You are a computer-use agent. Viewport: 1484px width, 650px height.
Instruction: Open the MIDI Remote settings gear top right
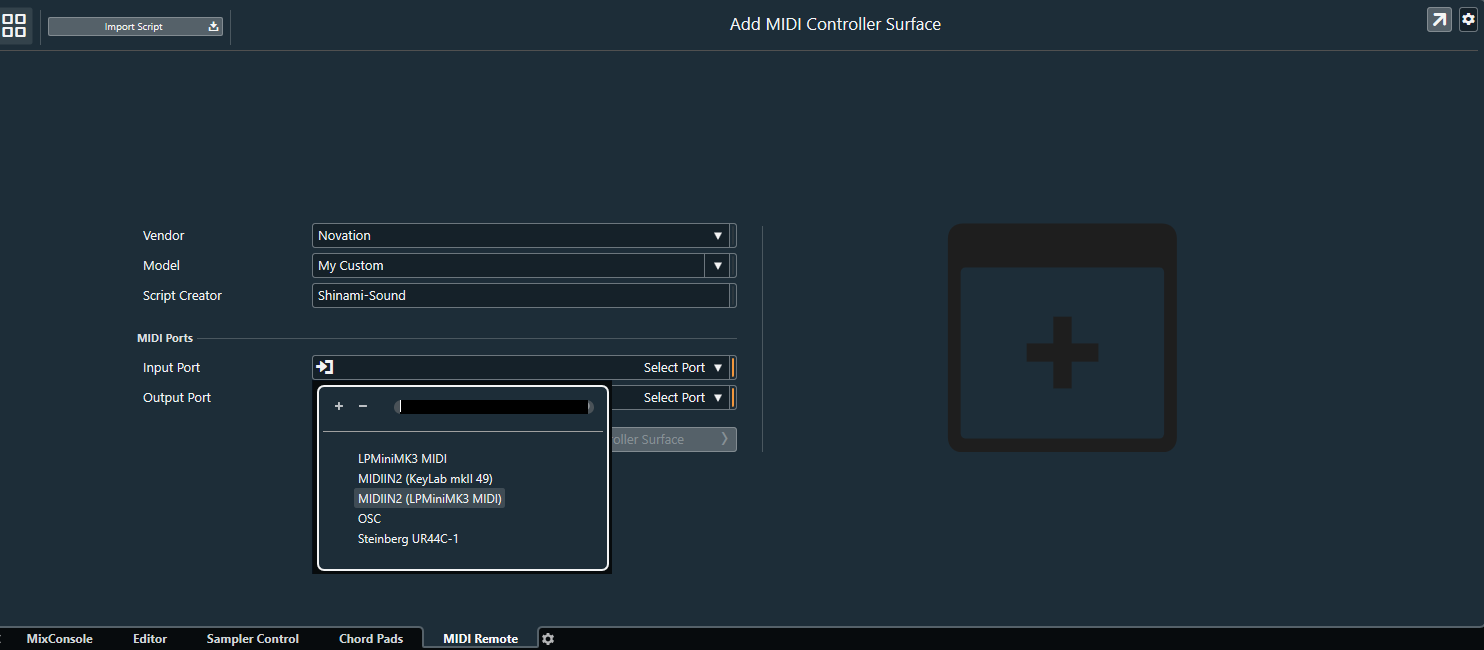tap(1468, 19)
